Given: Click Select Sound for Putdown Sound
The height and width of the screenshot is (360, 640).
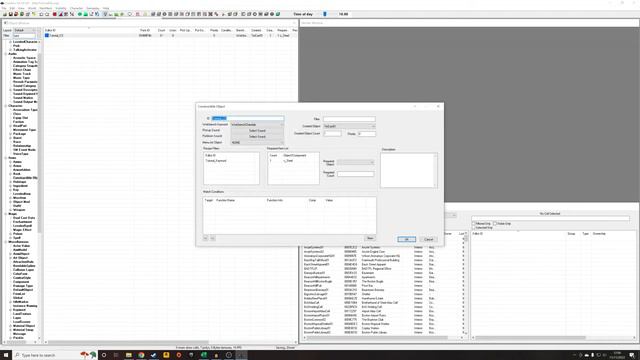Looking at the screenshot, I should point(257,136).
